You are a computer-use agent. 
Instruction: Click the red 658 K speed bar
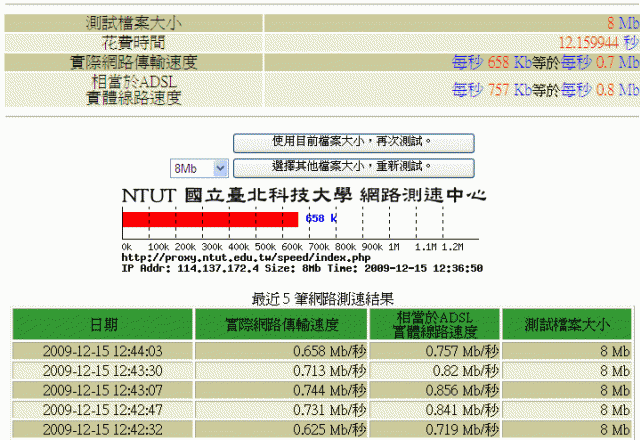click(210, 219)
